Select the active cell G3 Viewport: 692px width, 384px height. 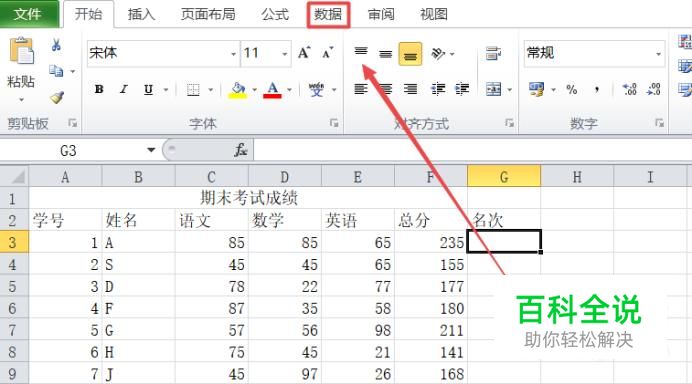click(x=504, y=241)
